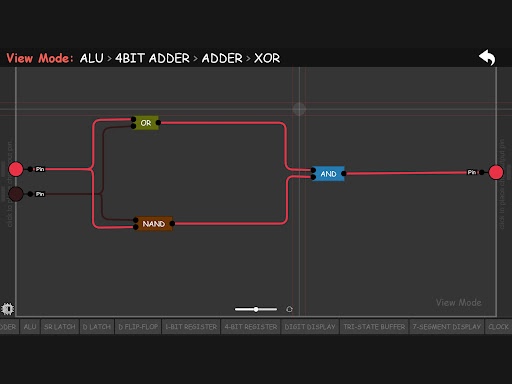Screen dimensions: 512x384
Task: Click the zoom reset icon beside slider
Action: 289,309
